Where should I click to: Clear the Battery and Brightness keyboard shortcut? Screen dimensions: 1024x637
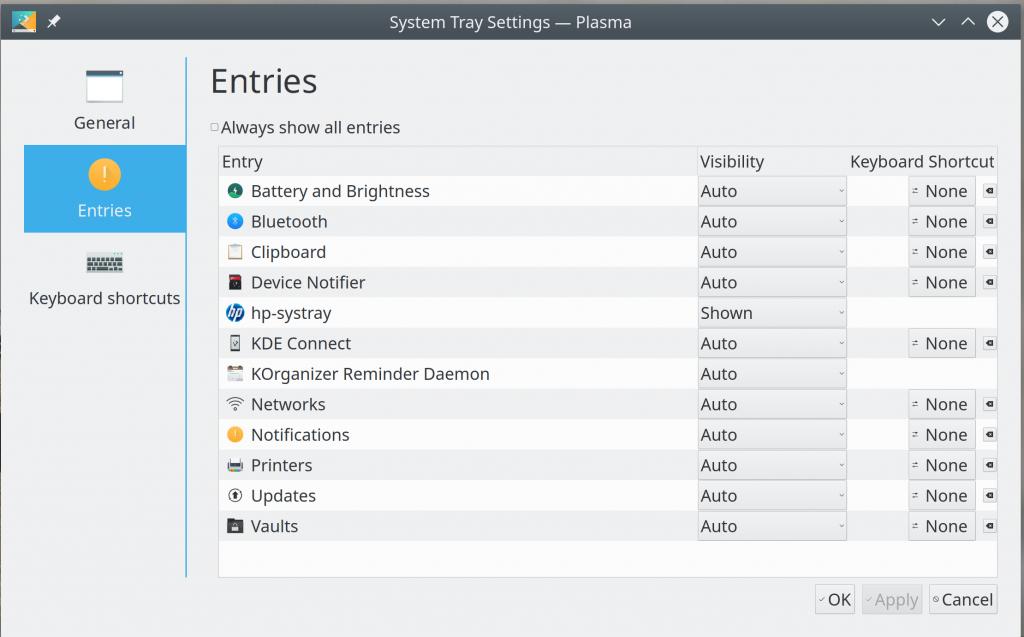[989, 191]
